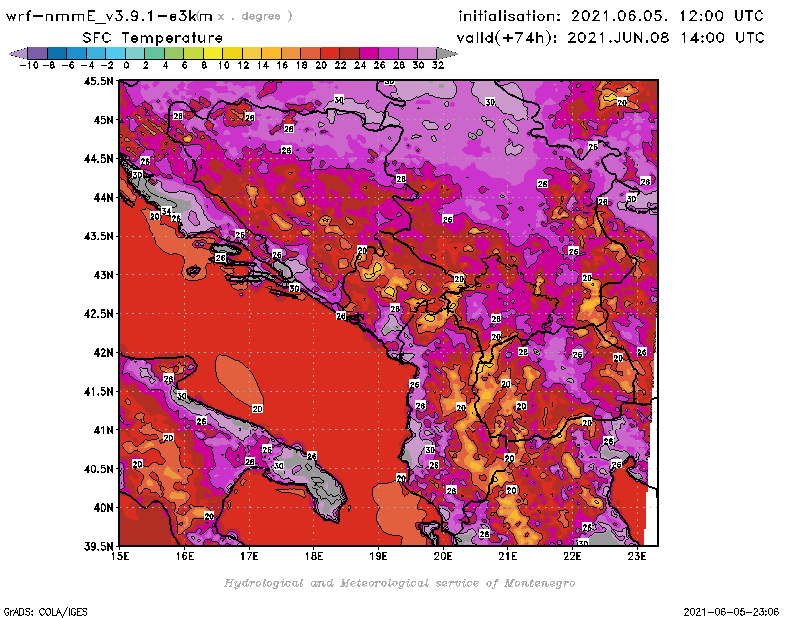800x618 pixels.
Task: Click the 'GrADS: COLA/IGES' credit text
Action: point(45,612)
